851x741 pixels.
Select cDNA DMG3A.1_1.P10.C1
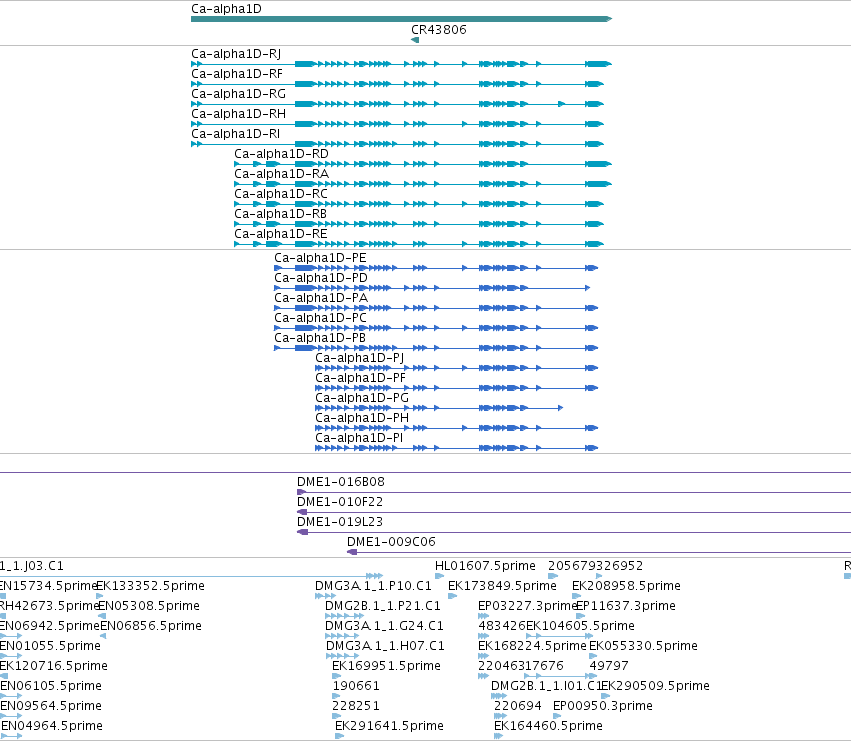pos(373,586)
